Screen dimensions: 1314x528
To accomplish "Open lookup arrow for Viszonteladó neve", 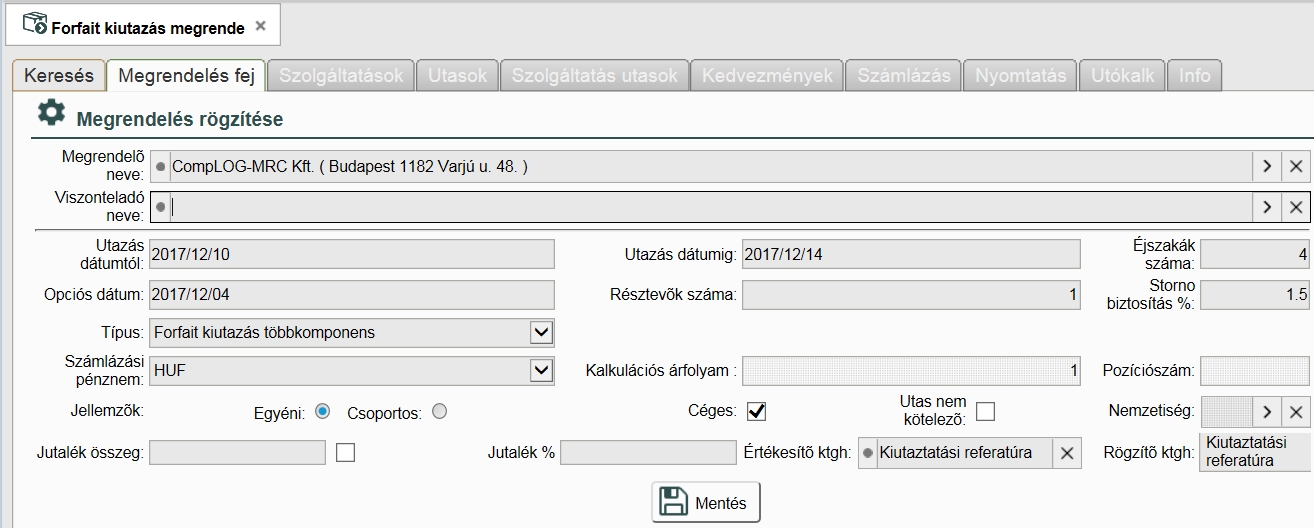I will (1267, 207).
